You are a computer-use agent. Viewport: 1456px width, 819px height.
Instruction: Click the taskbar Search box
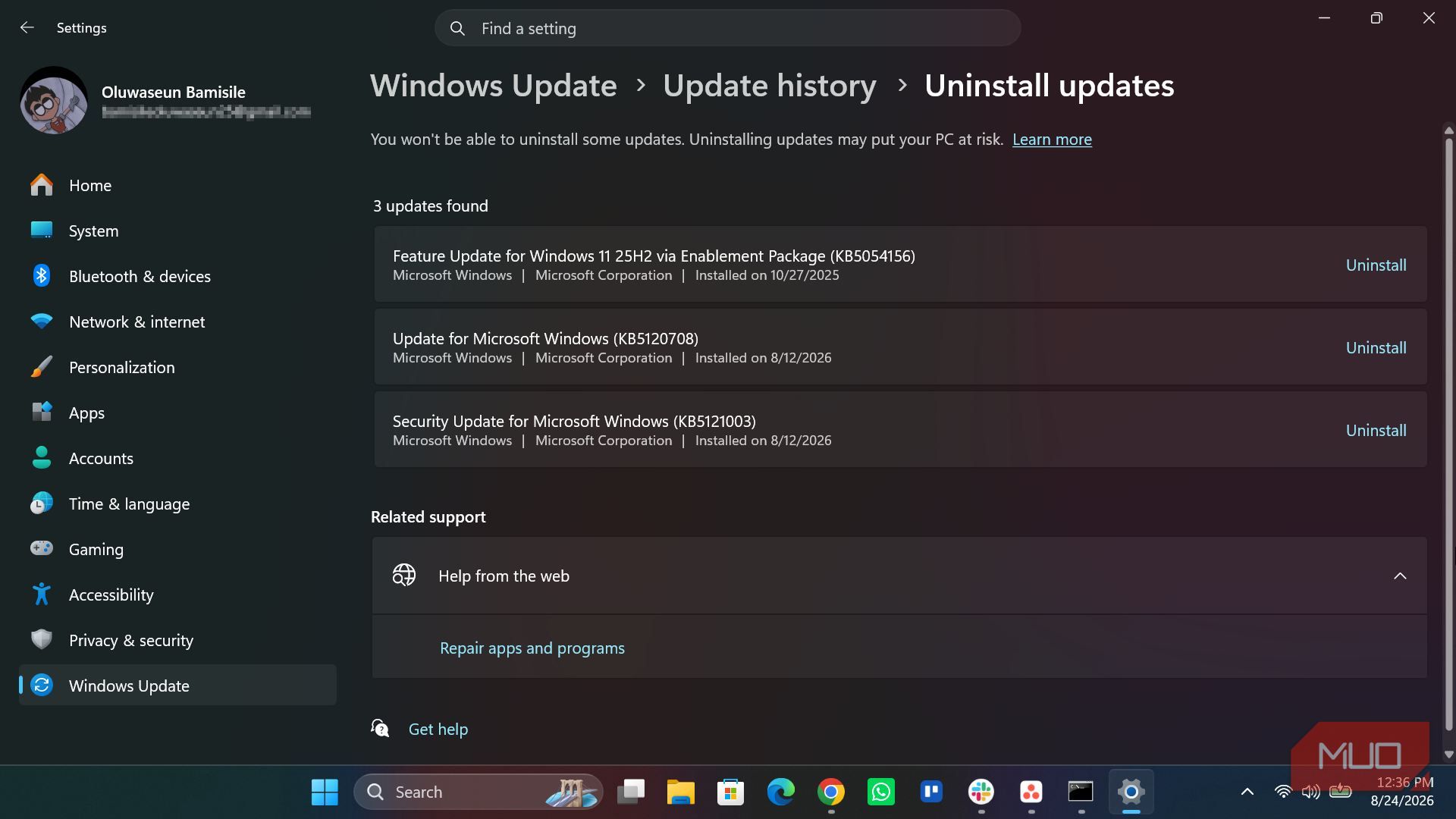click(479, 792)
